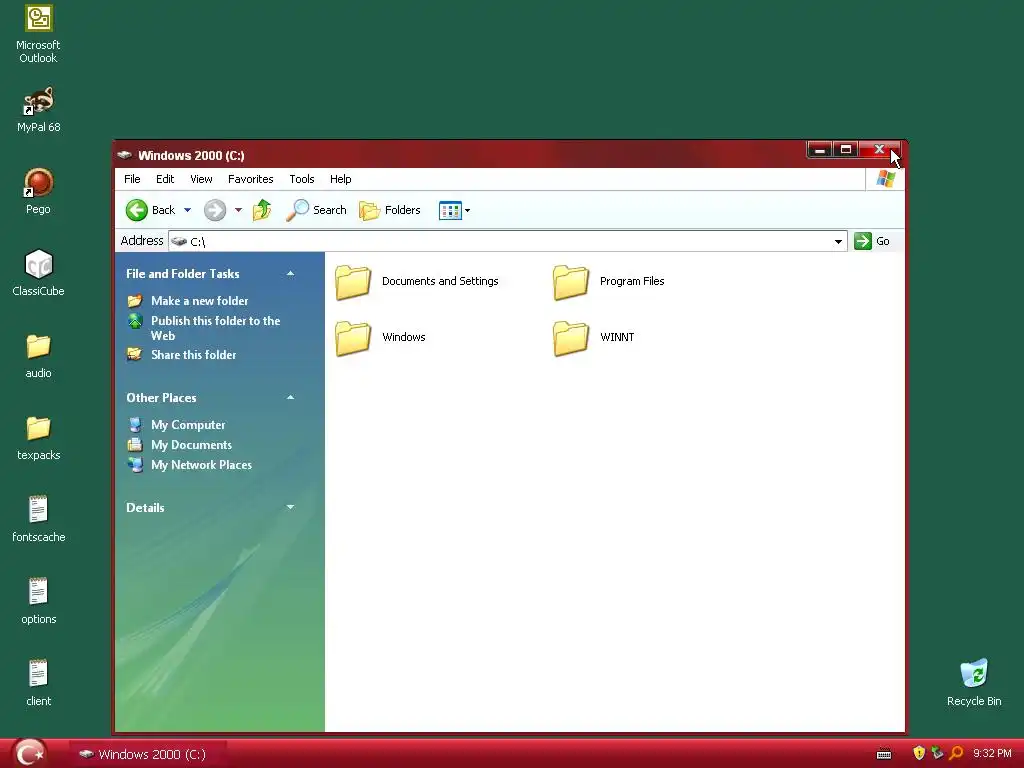This screenshot has height=768, width=1024.
Task: Open the Tools menu
Action: [x=302, y=179]
